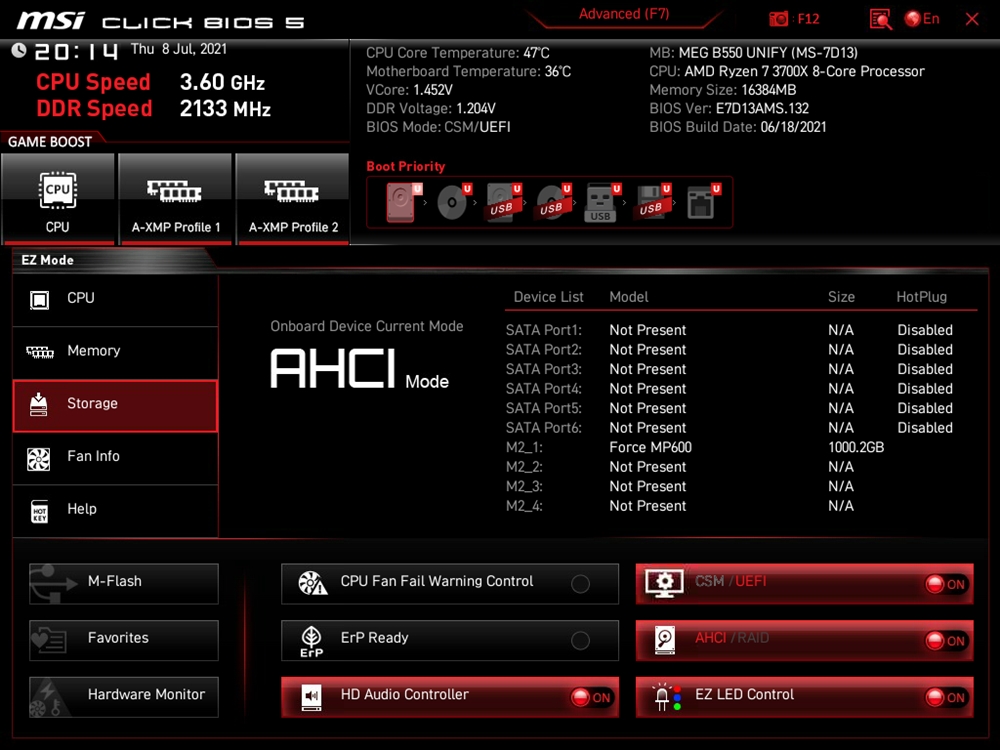Click SATA Port1 row label
The width and height of the screenshot is (1000, 750).
(x=543, y=330)
